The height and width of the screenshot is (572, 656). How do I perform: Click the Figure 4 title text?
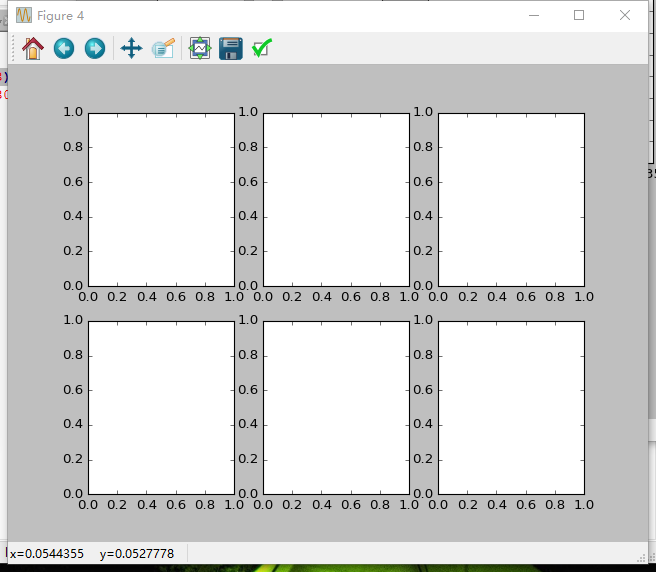(x=61, y=16)
